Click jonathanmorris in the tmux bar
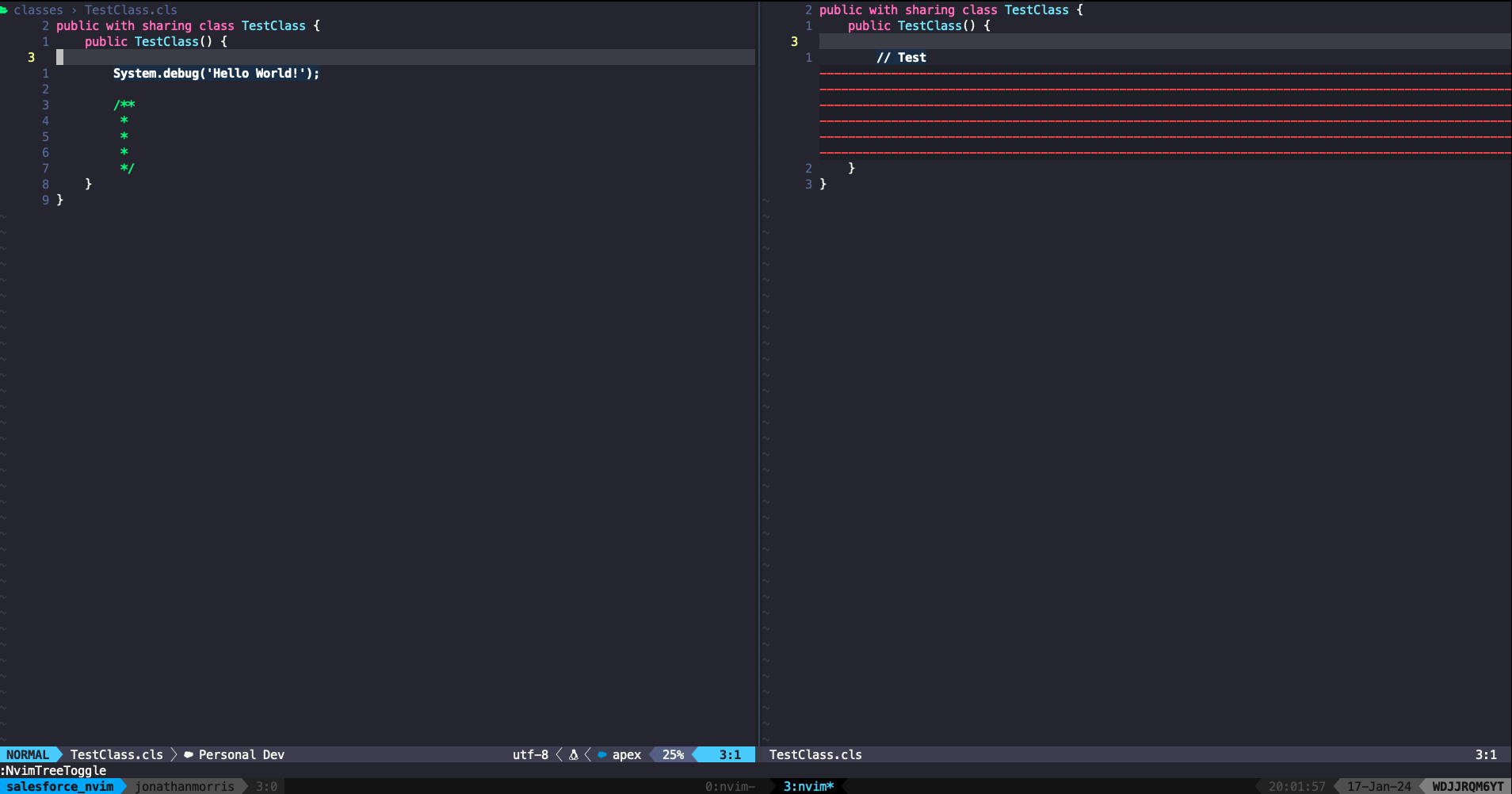This screenshot has height=794, width=1512. point(185,786)
